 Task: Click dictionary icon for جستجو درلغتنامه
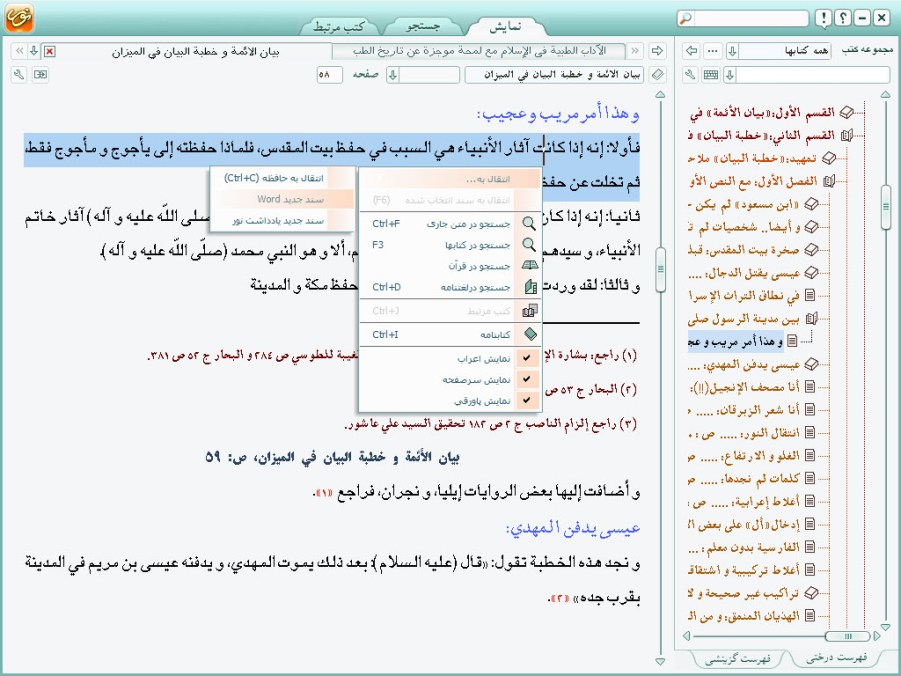530,286
